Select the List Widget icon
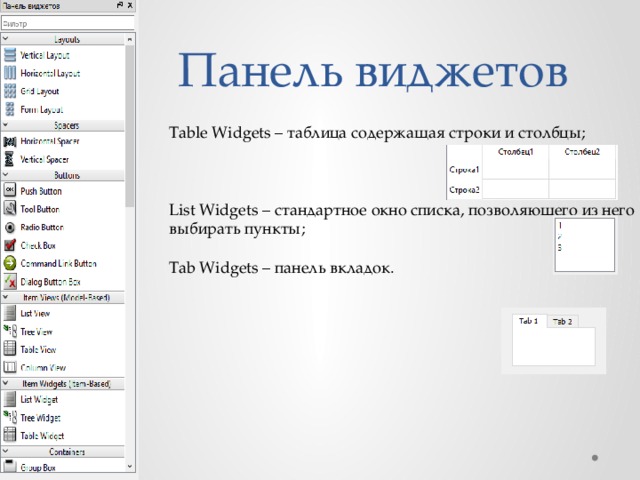 coord(10,399)
